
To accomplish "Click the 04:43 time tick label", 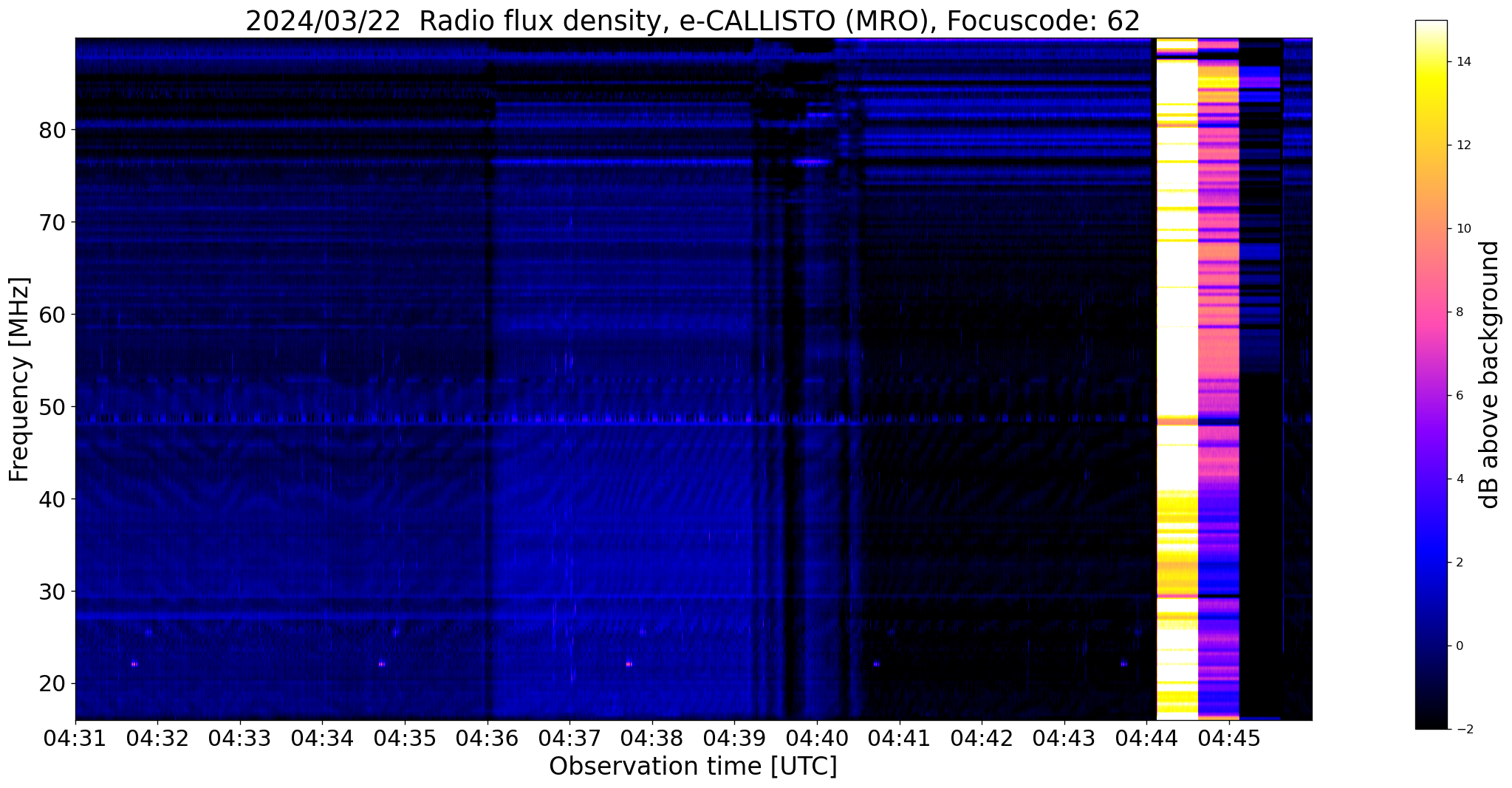I will point(1064,737).
